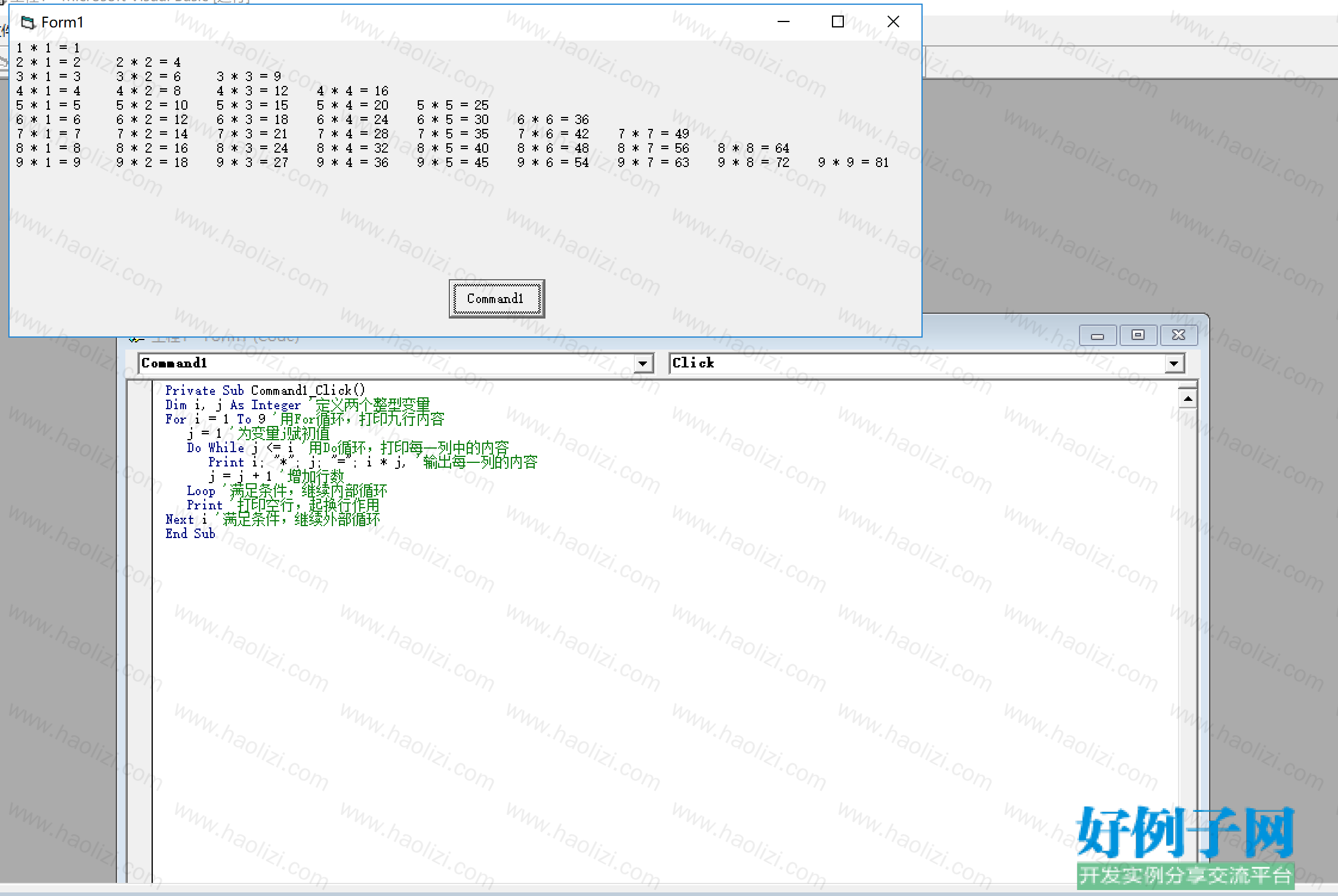The height and width of the screenshot is (896, 1338).
Task: Close the code editor window
Action: (x=1179, y=335)
